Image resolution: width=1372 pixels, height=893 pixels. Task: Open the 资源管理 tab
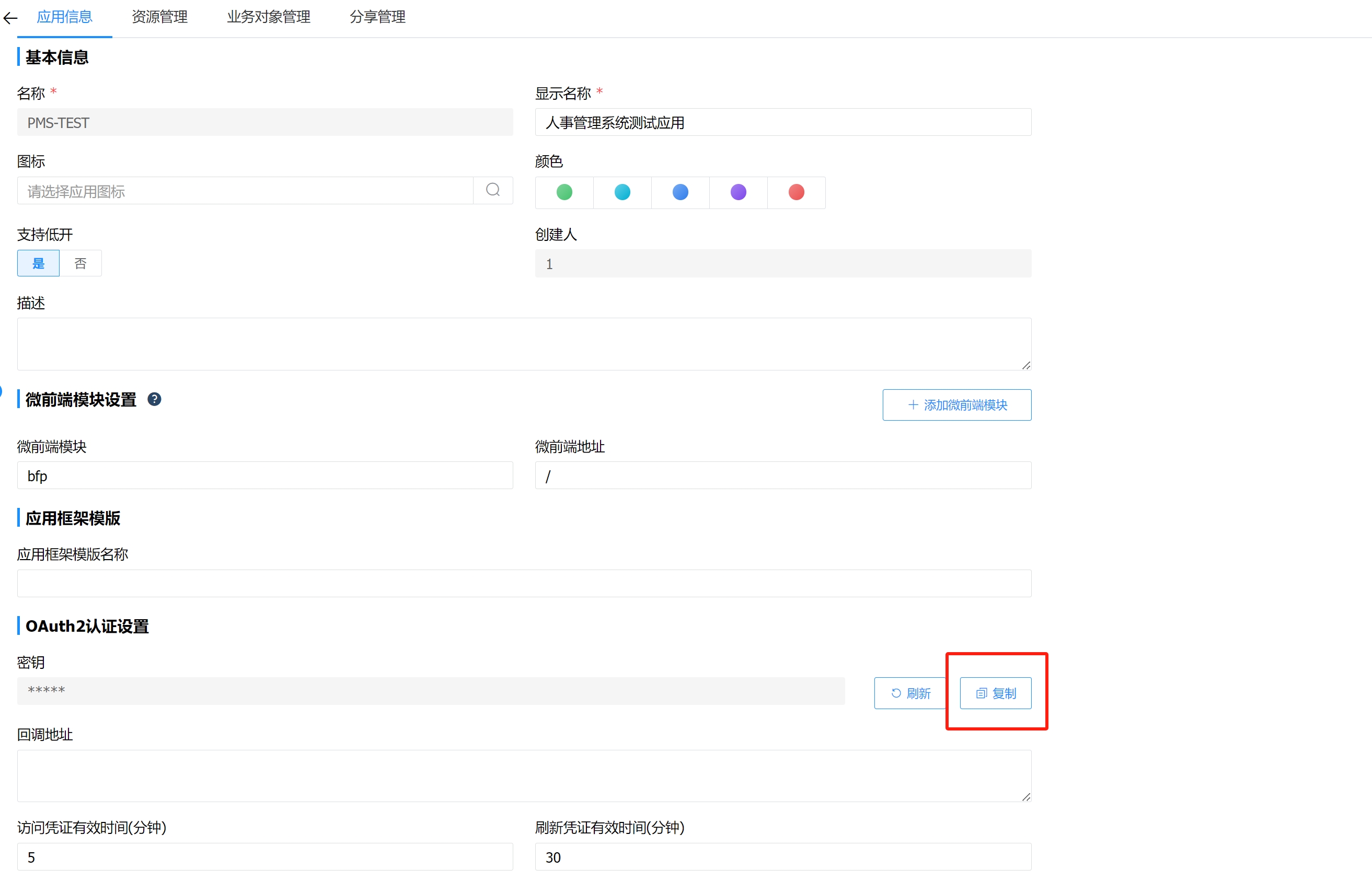[x=160, y=17]
